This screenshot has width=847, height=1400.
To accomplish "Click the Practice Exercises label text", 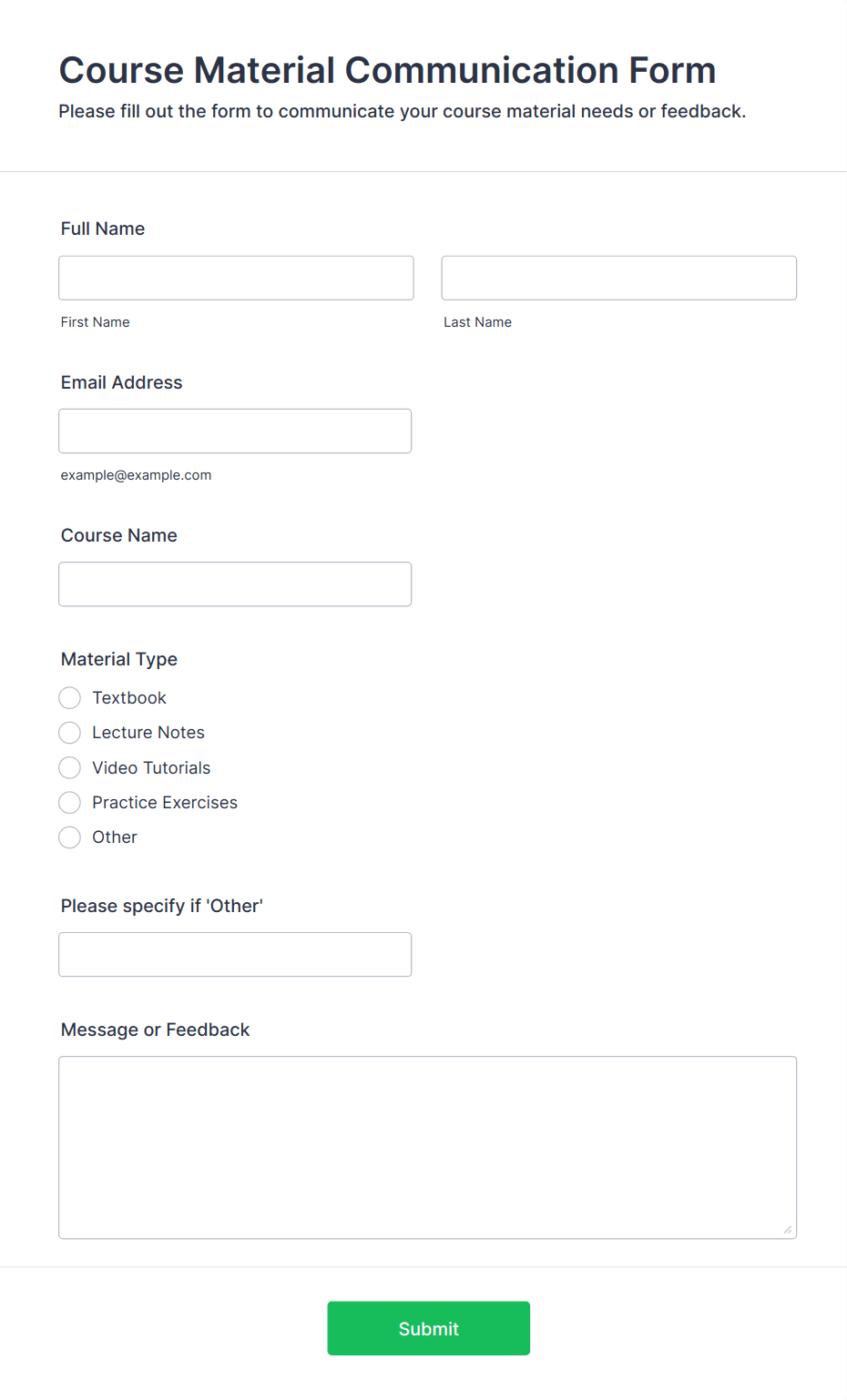I will pos(165,802).
